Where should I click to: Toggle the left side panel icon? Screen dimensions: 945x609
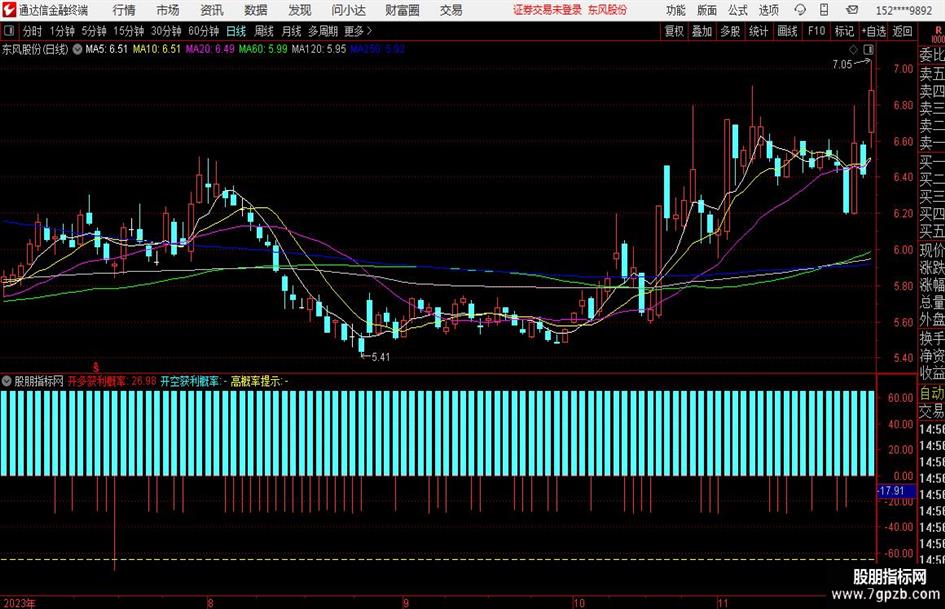point(9,31)
